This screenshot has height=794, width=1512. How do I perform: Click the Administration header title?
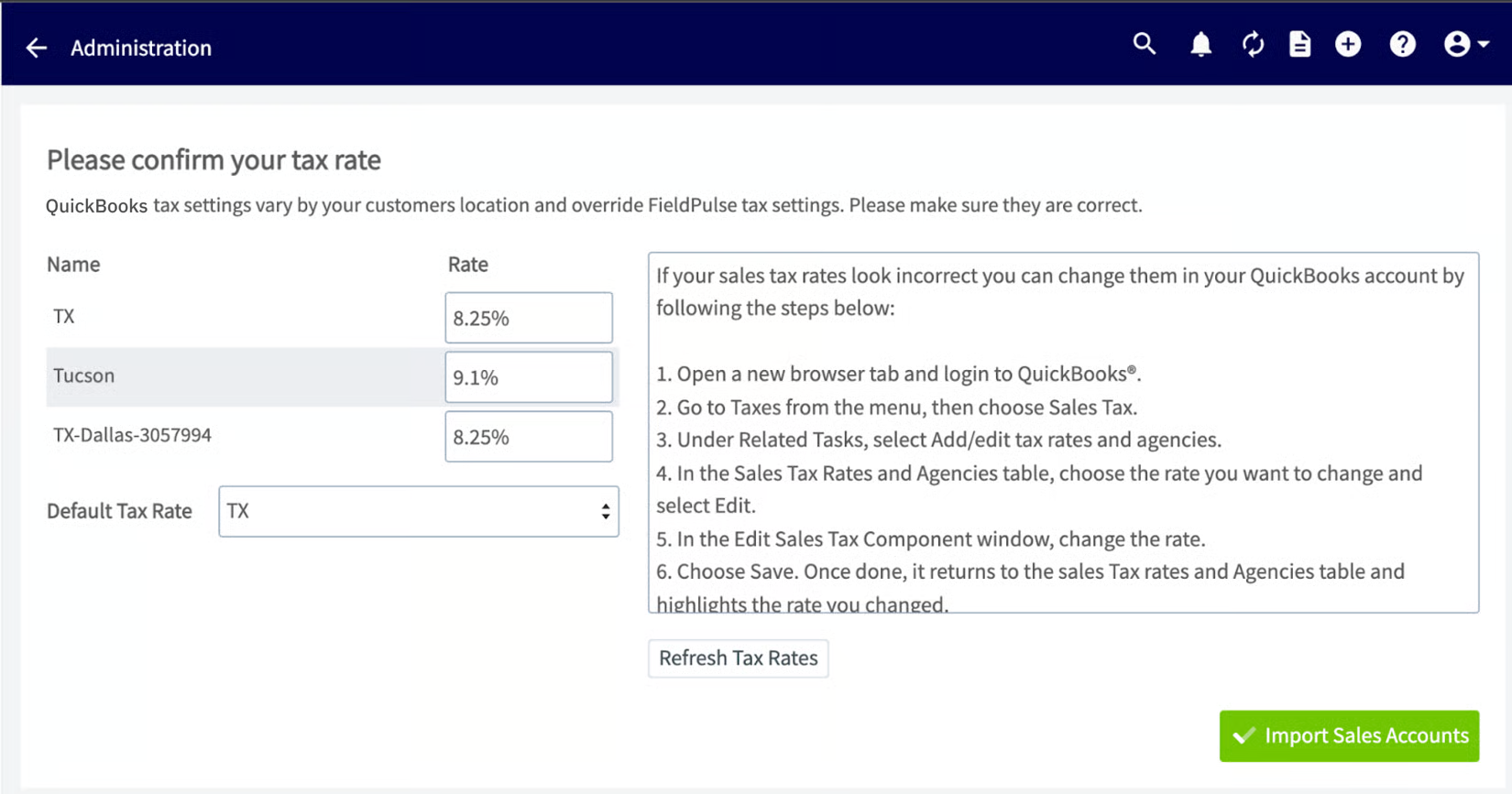coord(141,48)
